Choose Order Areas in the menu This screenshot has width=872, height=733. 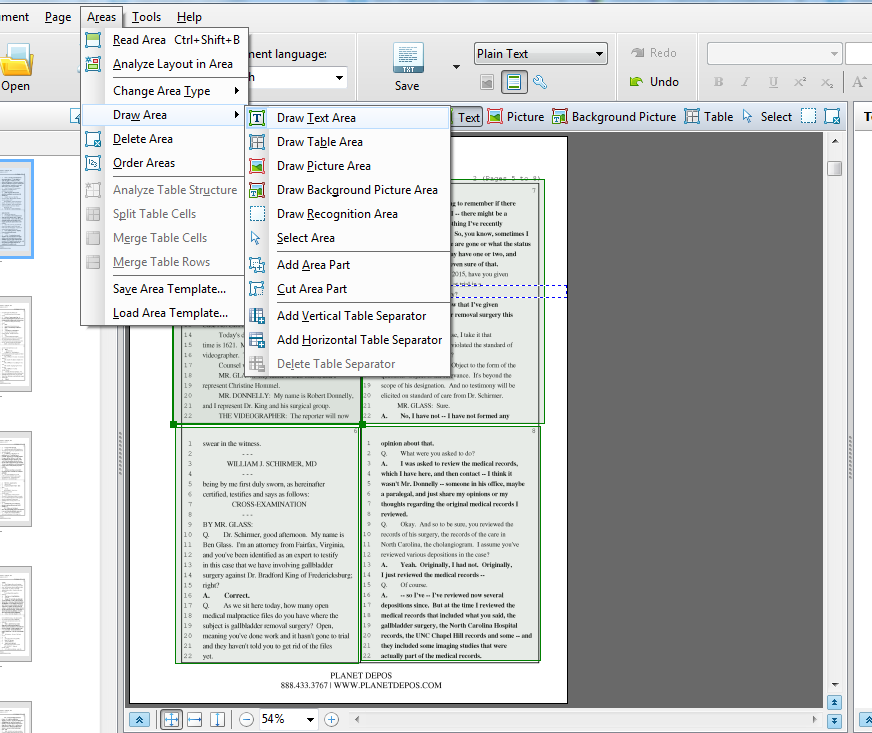(x=164, y=163)
